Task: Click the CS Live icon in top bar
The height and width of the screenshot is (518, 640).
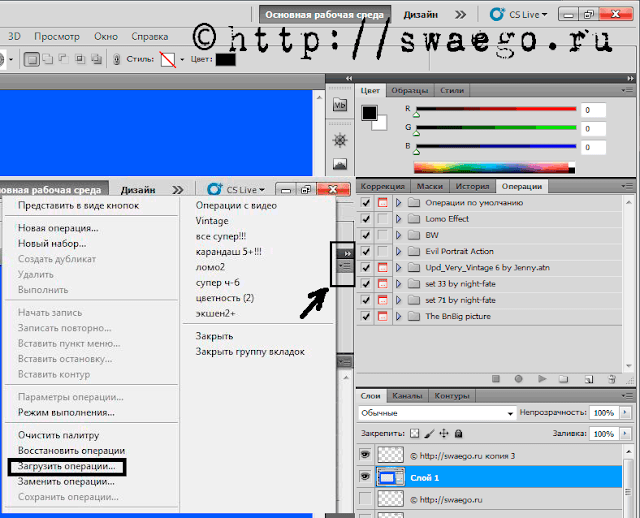Action: [x=497, y=14]
